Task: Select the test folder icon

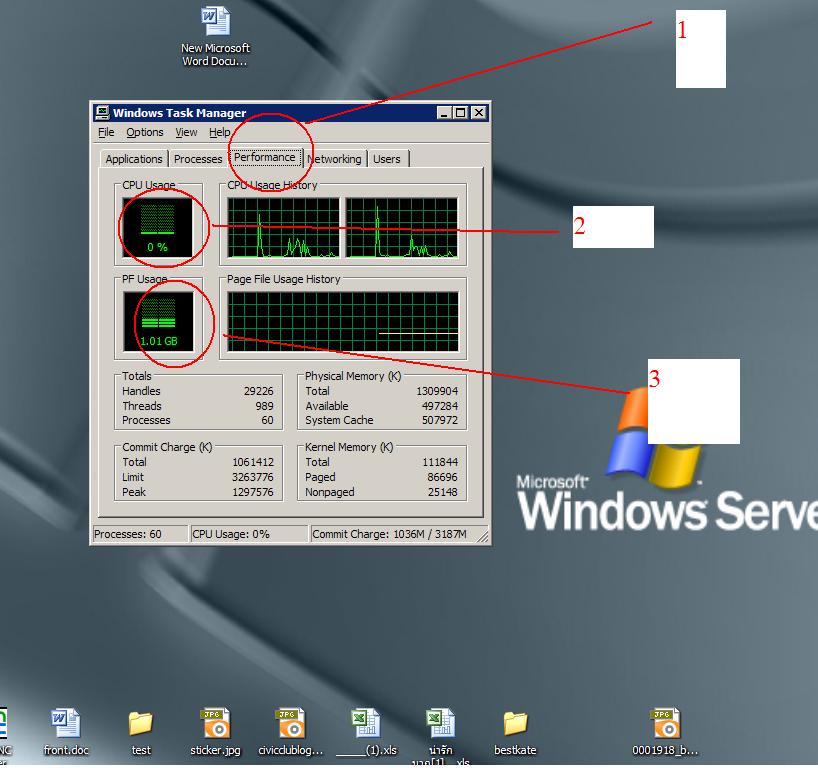Action: [x=141, y=724]
